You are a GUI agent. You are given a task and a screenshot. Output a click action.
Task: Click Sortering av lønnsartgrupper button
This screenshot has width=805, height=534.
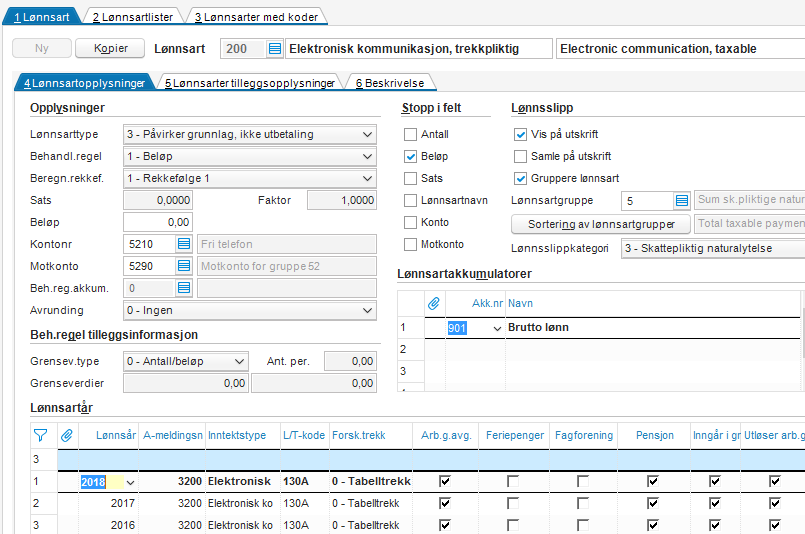click(601, 223)
